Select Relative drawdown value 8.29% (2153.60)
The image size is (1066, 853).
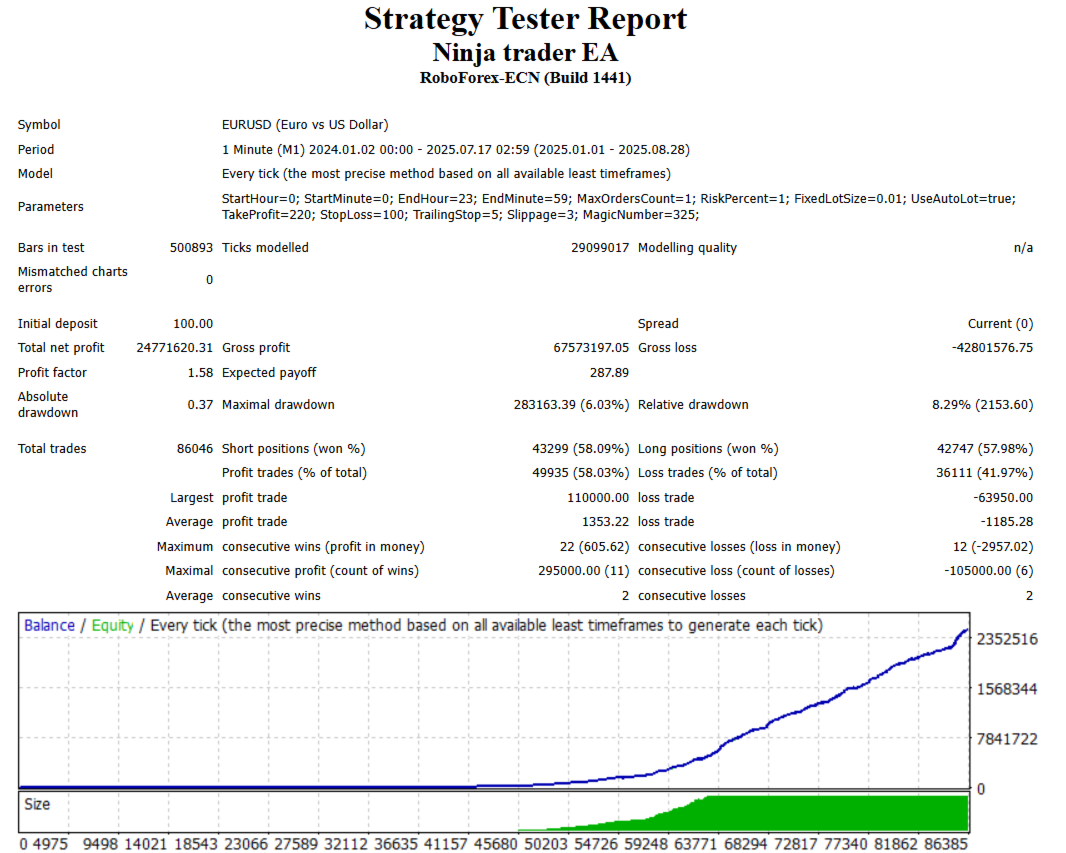click(982, 405)
